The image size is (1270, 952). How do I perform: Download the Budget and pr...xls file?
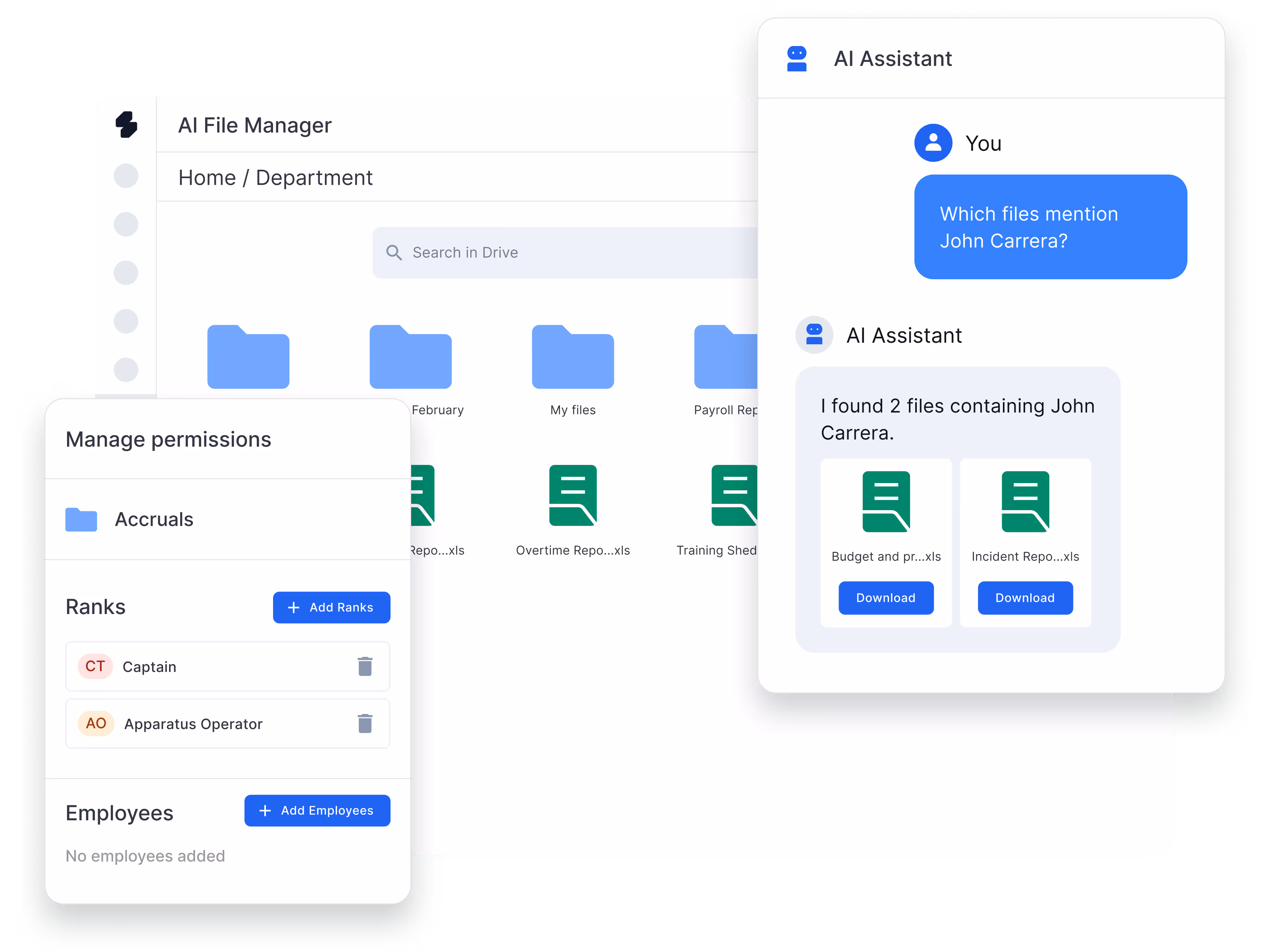tap(886, 597)
